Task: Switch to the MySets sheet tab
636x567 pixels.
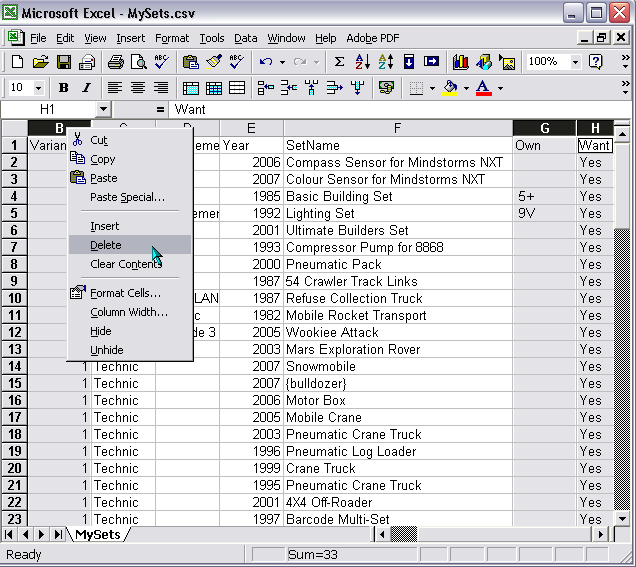Action: [x=98, y=535]
